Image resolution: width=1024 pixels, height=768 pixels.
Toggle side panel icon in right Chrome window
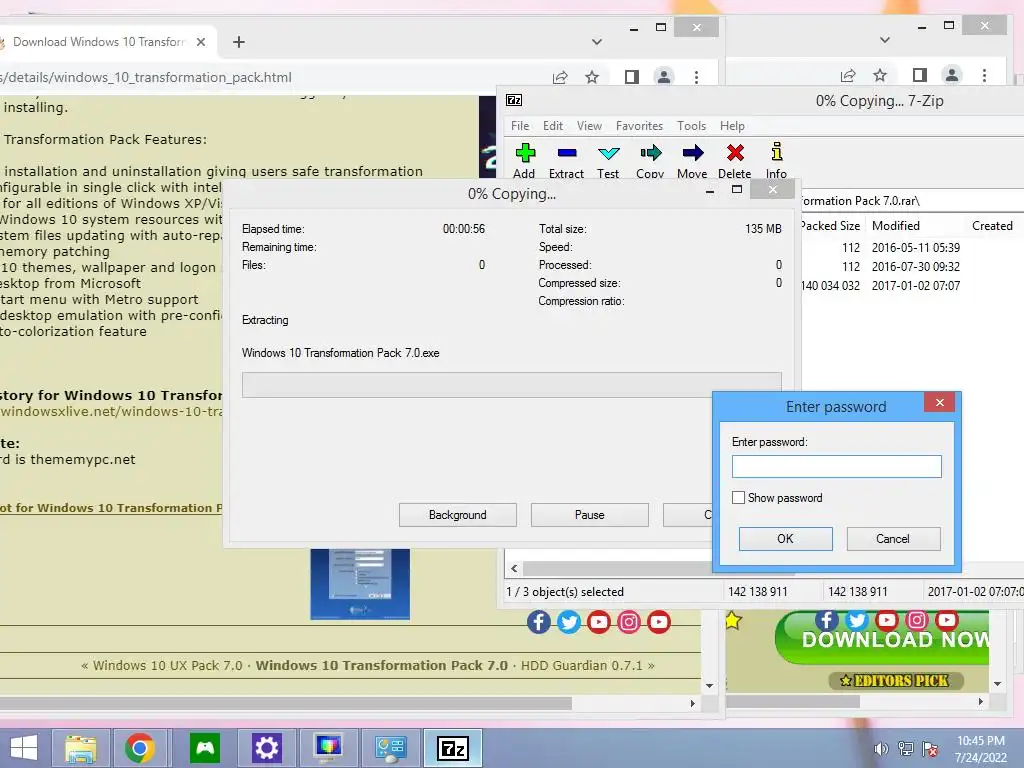point(920,75)
